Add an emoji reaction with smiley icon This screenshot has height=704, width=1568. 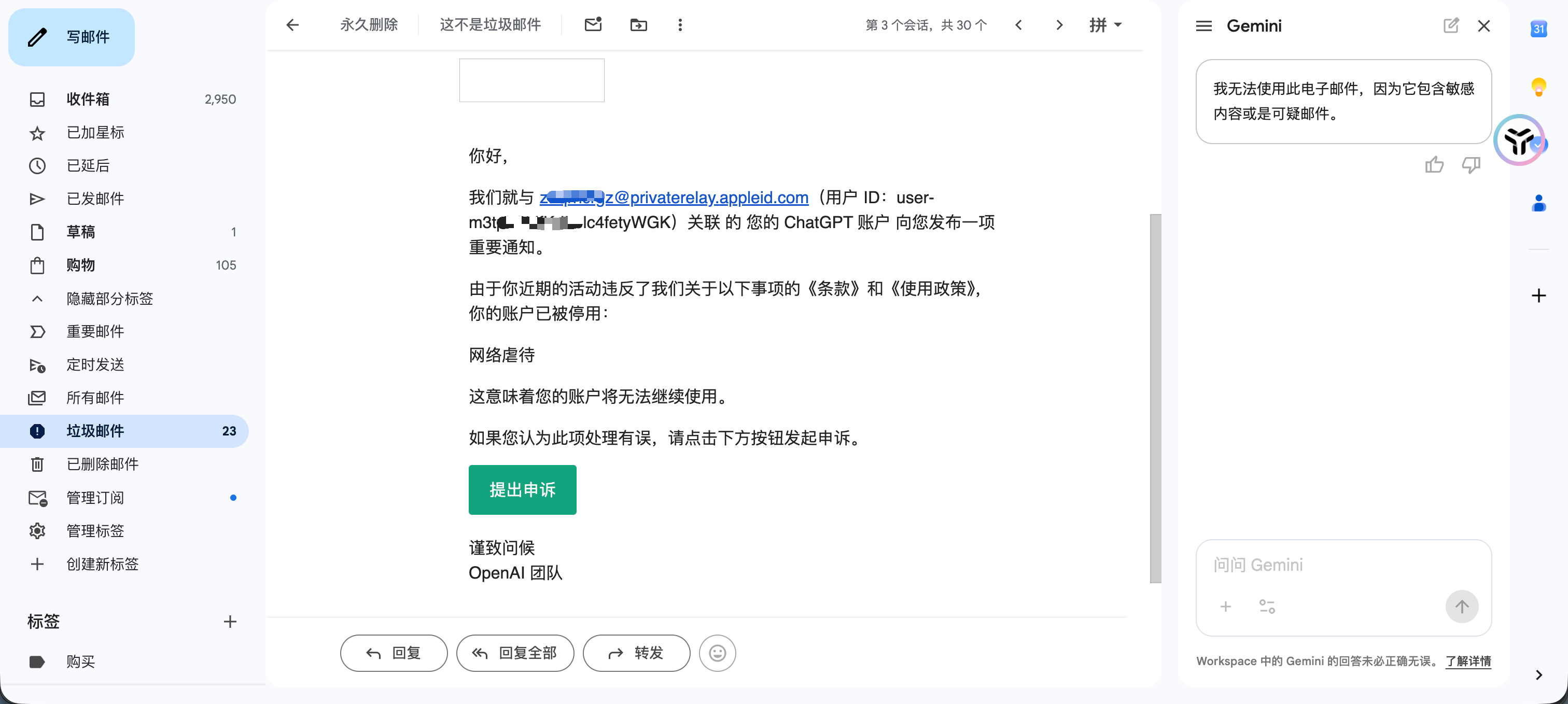pyautogui.click(x=717, y=653)
